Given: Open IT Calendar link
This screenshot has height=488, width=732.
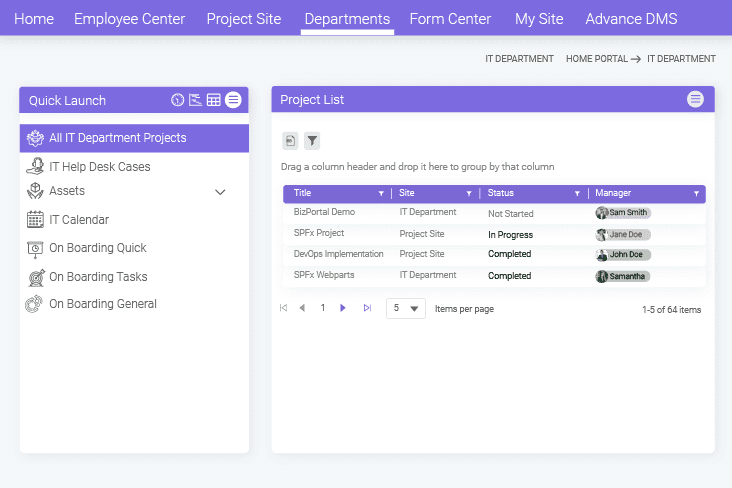Looking at the screenshot, I should [79, 219].
